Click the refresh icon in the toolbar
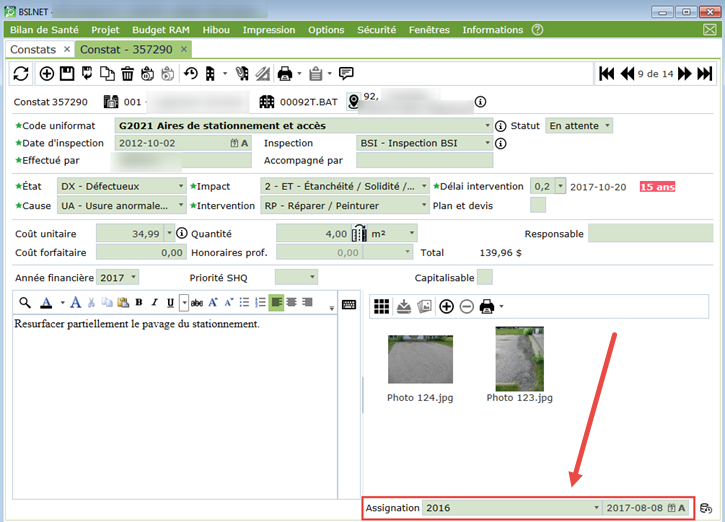The width and height of the screenshot is (725, 522). (x=21, y=73)
